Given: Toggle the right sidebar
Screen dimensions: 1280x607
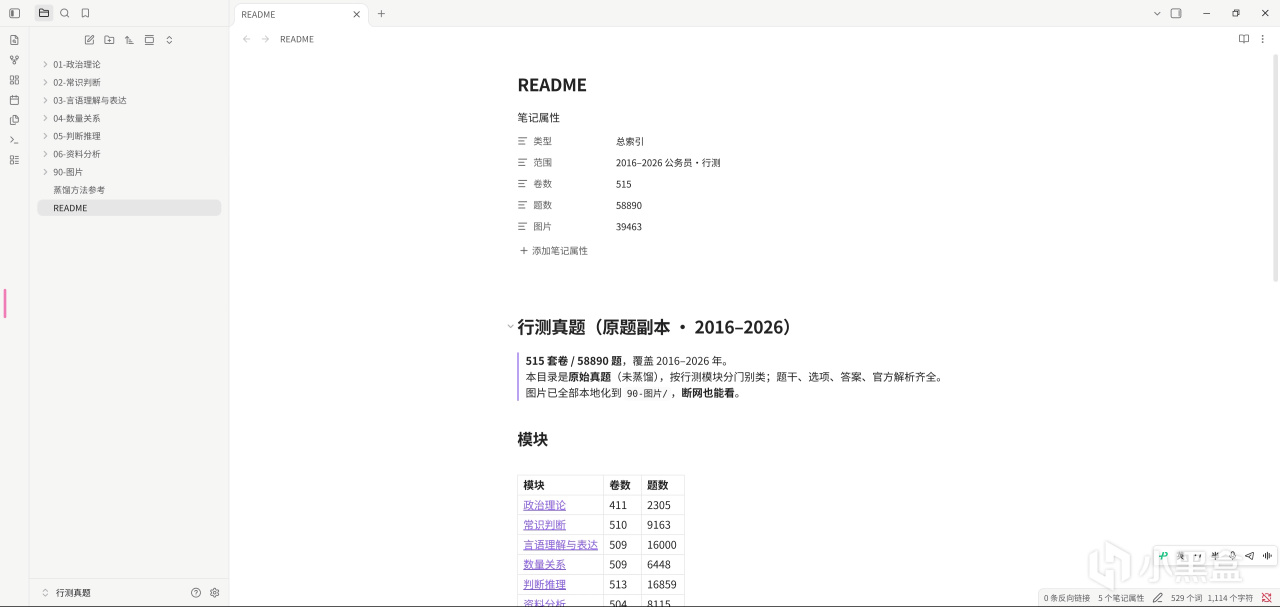Looking at the screenshot, I should coord(1176,13).
